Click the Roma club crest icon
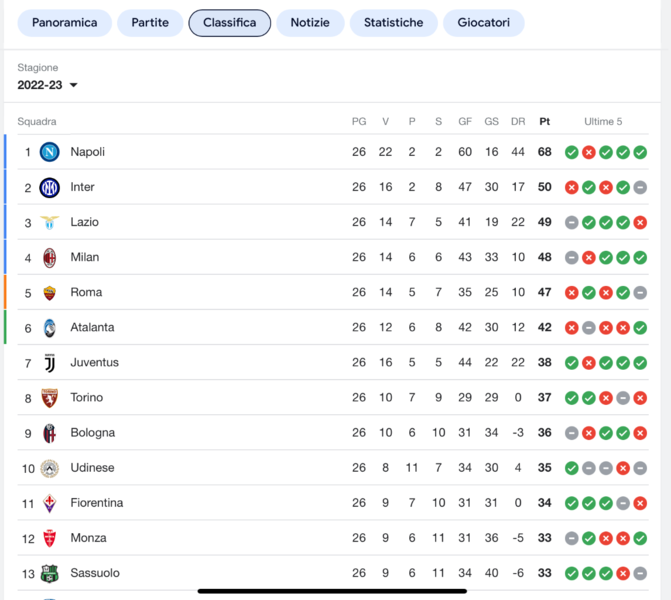The width and height of the screenshot is (671, 600). point(49,292)
